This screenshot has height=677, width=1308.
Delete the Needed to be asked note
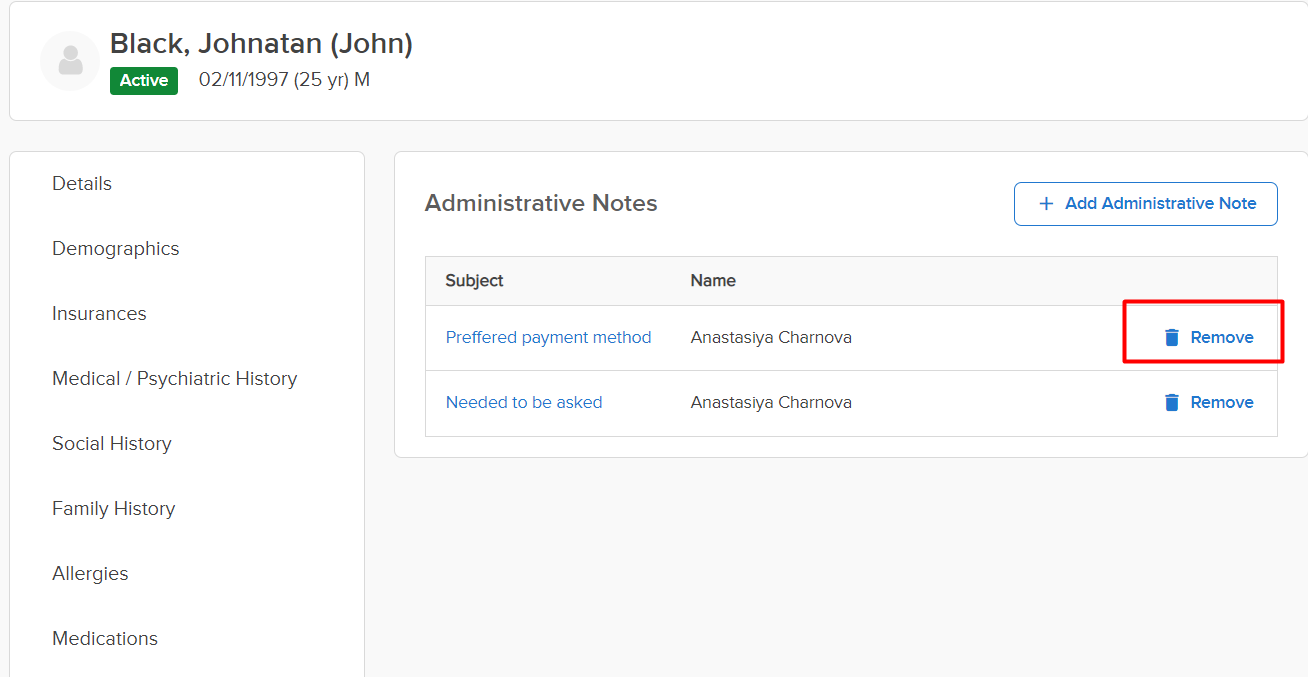pyautogui.click(x=1208, y=403)
